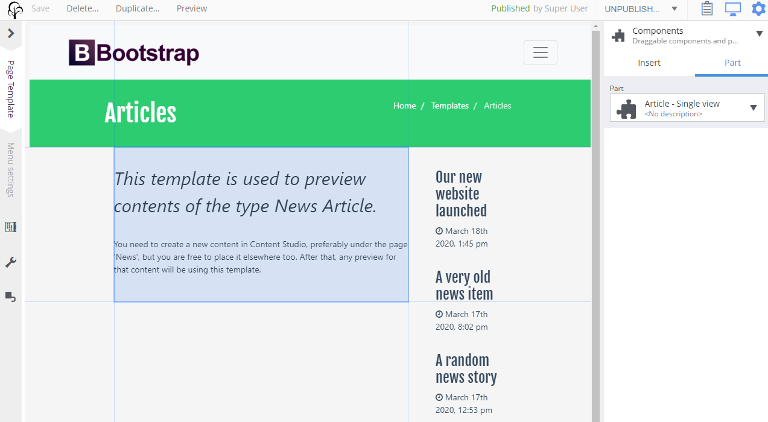Viewport: 768px width, 422px height.
Task: Click the page preview vertical scrollbar
Action: [x=596, y=223]
